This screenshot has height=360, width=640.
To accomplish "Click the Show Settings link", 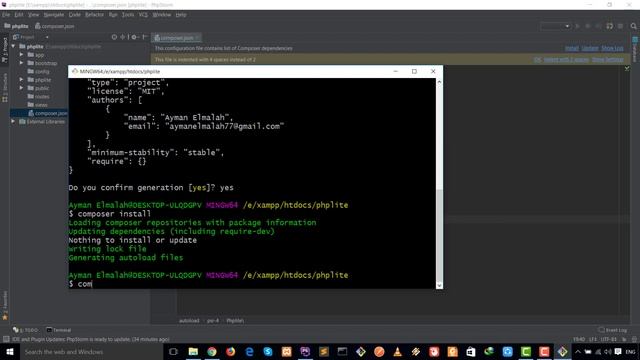I will click(608, 60).
